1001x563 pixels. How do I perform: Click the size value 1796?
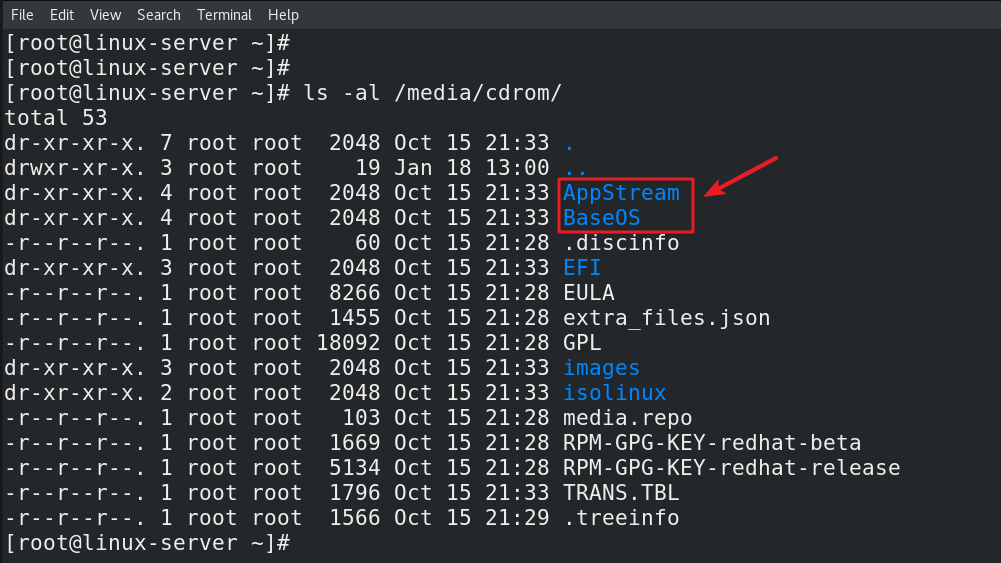click(x=355, y=493)
